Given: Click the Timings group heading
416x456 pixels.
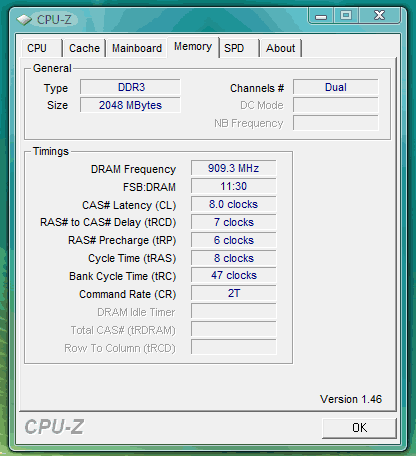Looking at the screenshot, I should [51, 151].
